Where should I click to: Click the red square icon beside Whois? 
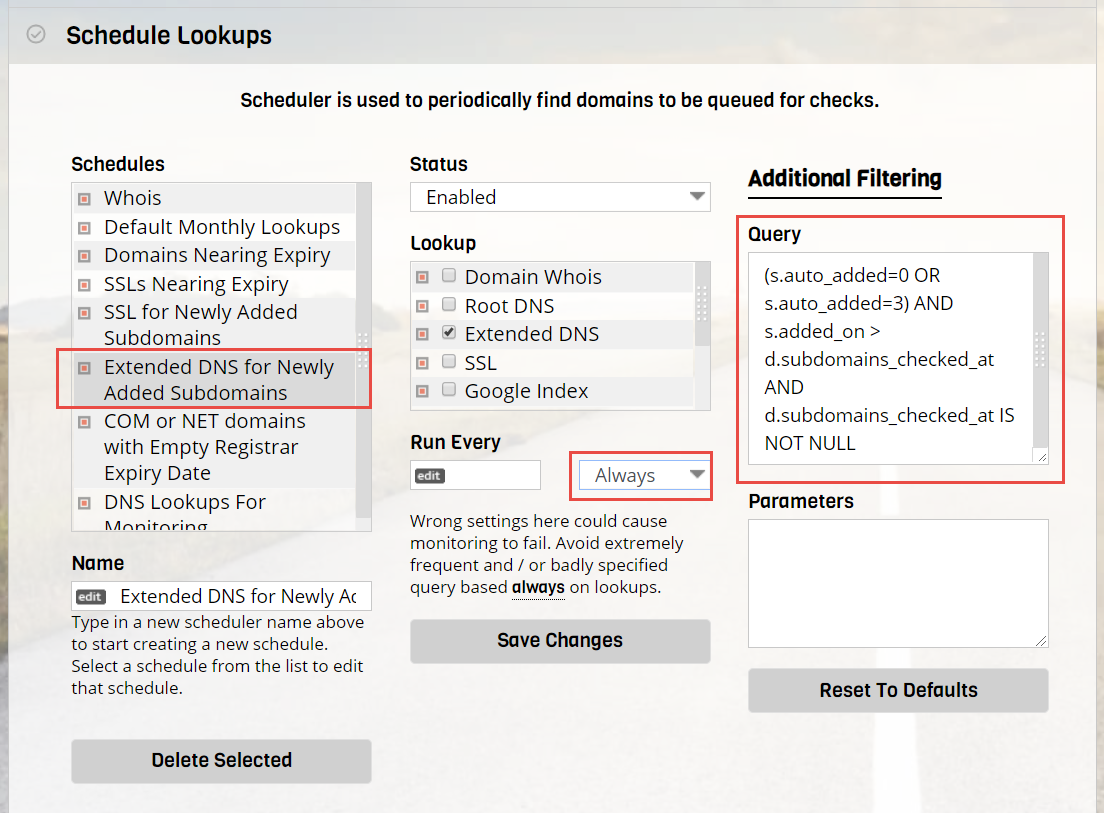(x=84, y=199)
